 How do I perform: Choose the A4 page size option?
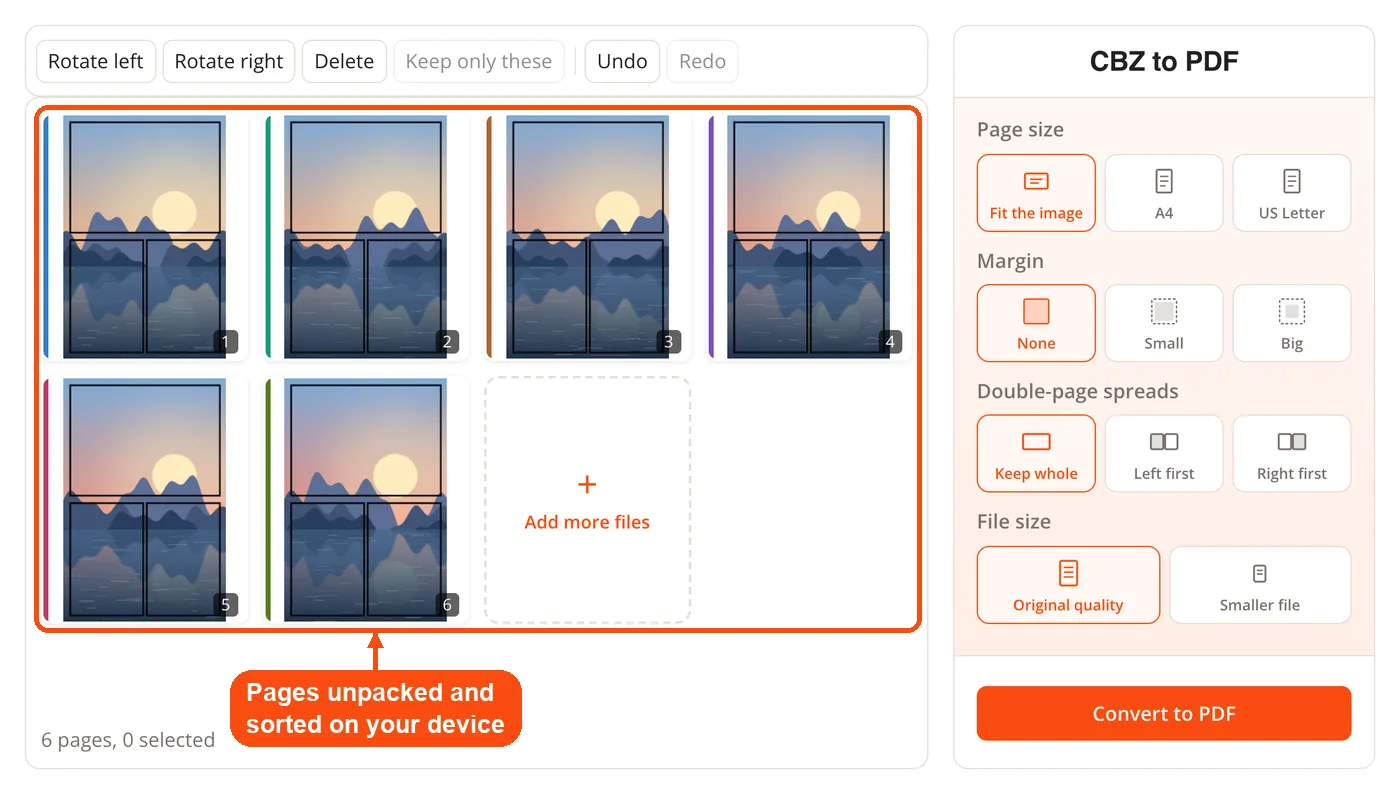[1164, 193]
